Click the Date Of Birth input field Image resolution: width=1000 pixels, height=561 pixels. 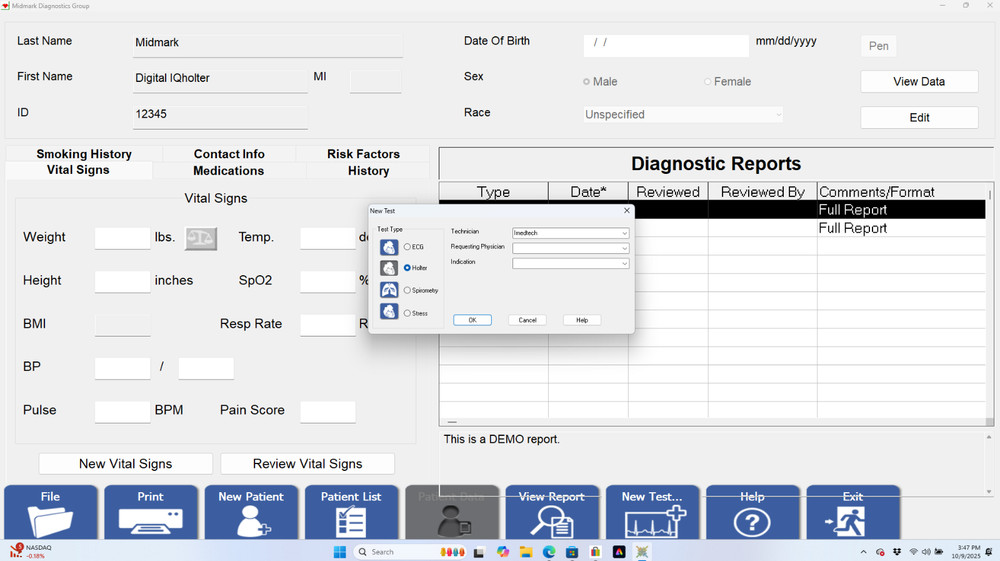(666, 45)
